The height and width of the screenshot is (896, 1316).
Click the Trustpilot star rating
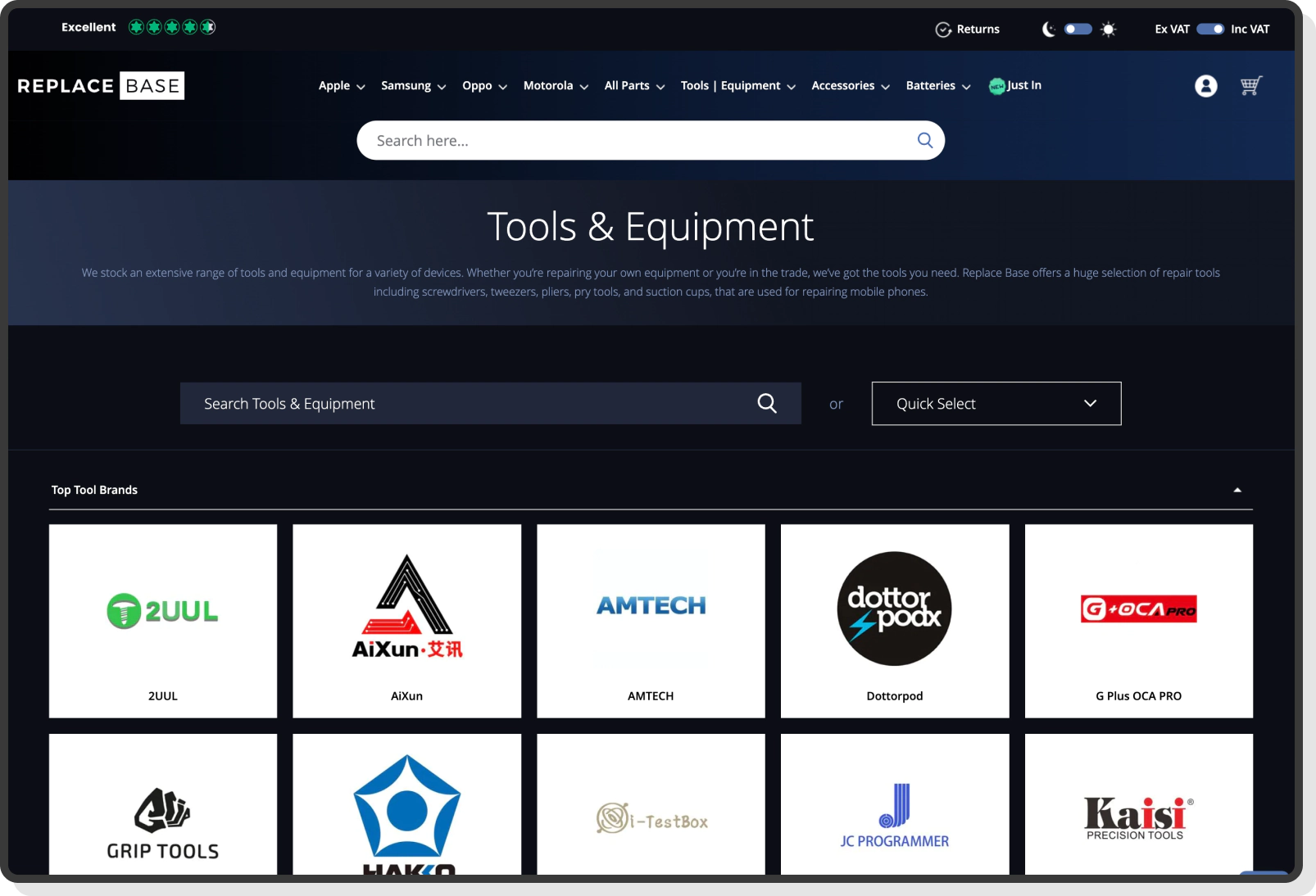pyautogui.click(x=171, y=27)
